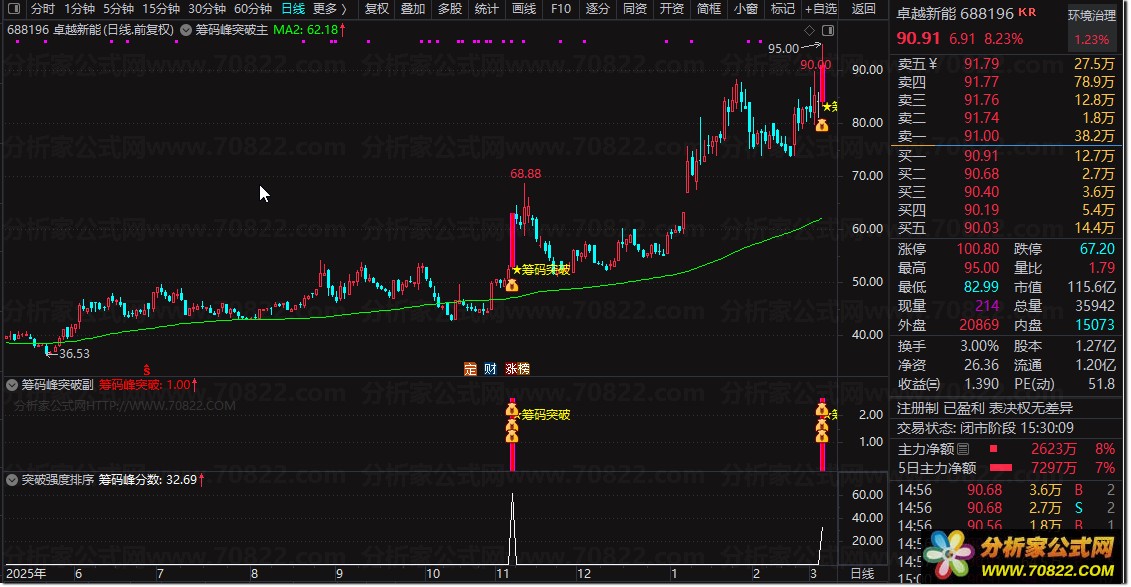The width and height of the screenshot is (1131, 587).
Task: Add stock via +自选 button
Action: pos(822,9)
